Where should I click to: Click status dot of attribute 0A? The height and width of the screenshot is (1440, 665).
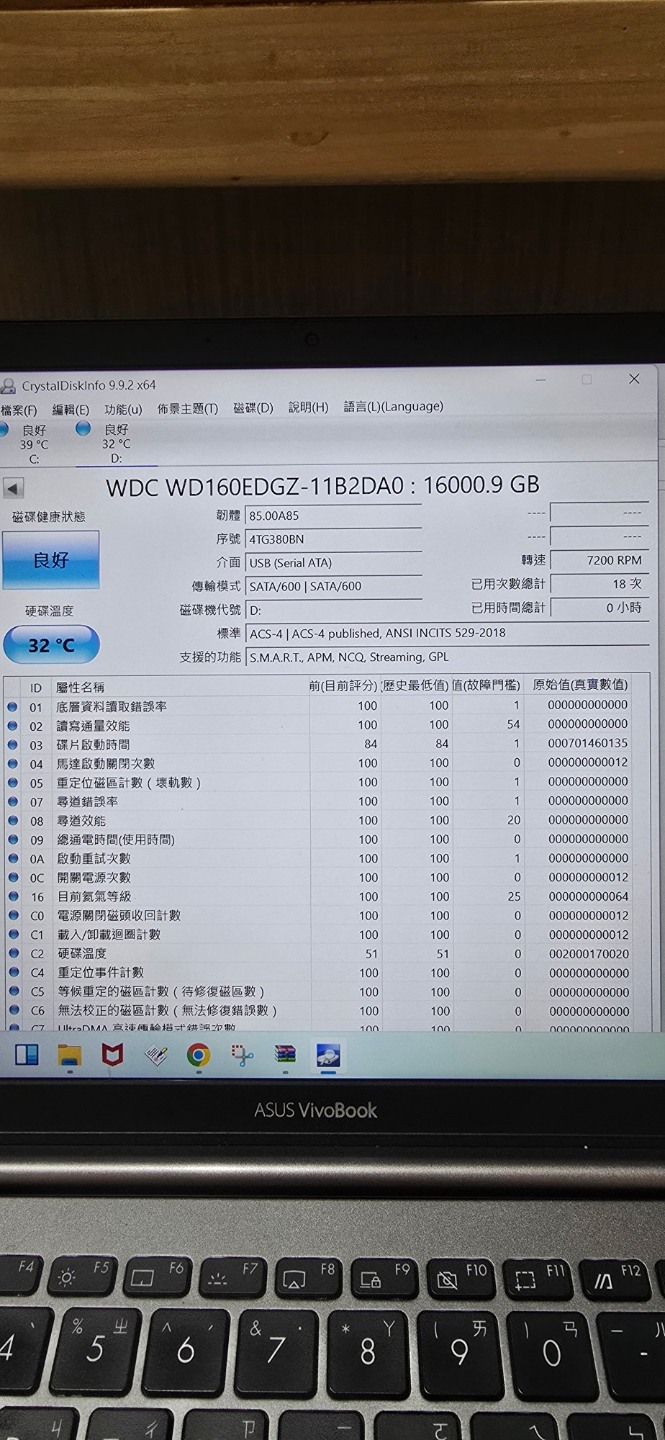[x=13, y=858]
